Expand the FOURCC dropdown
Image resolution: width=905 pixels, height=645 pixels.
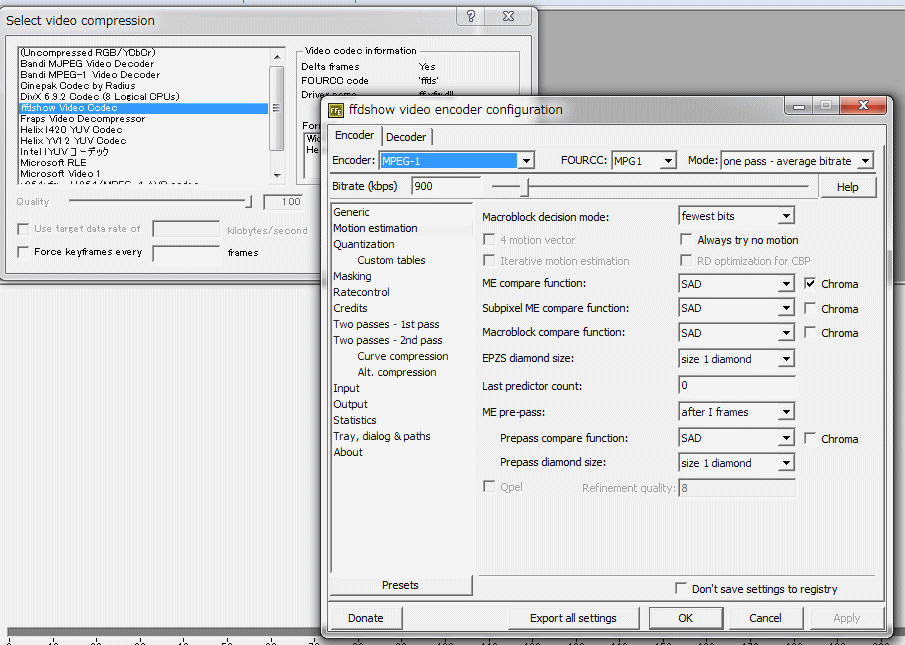click(668, 161)
